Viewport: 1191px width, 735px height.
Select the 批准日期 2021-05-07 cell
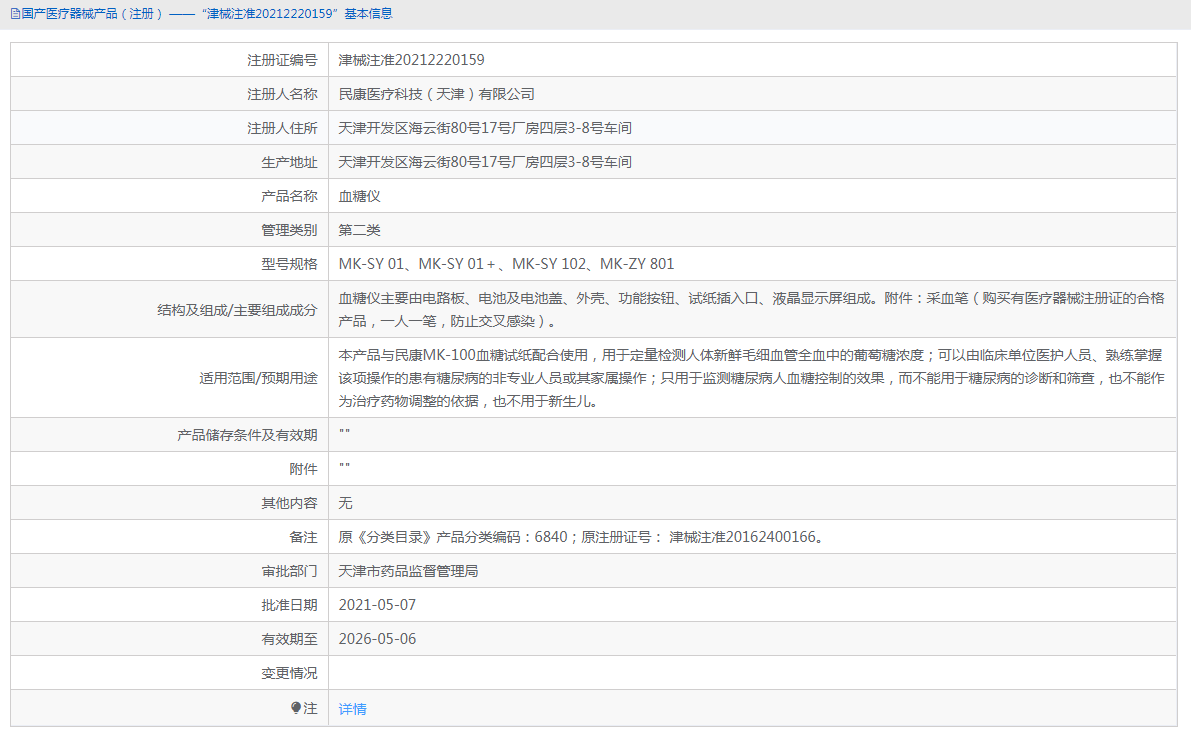(378, 604)
